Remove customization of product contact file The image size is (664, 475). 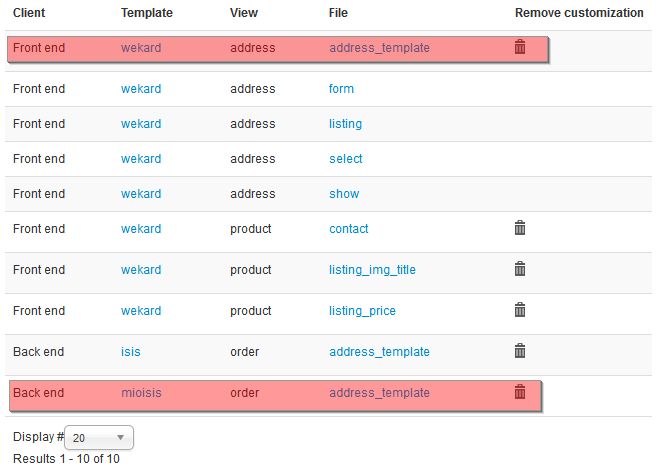(x=520, y=228)
